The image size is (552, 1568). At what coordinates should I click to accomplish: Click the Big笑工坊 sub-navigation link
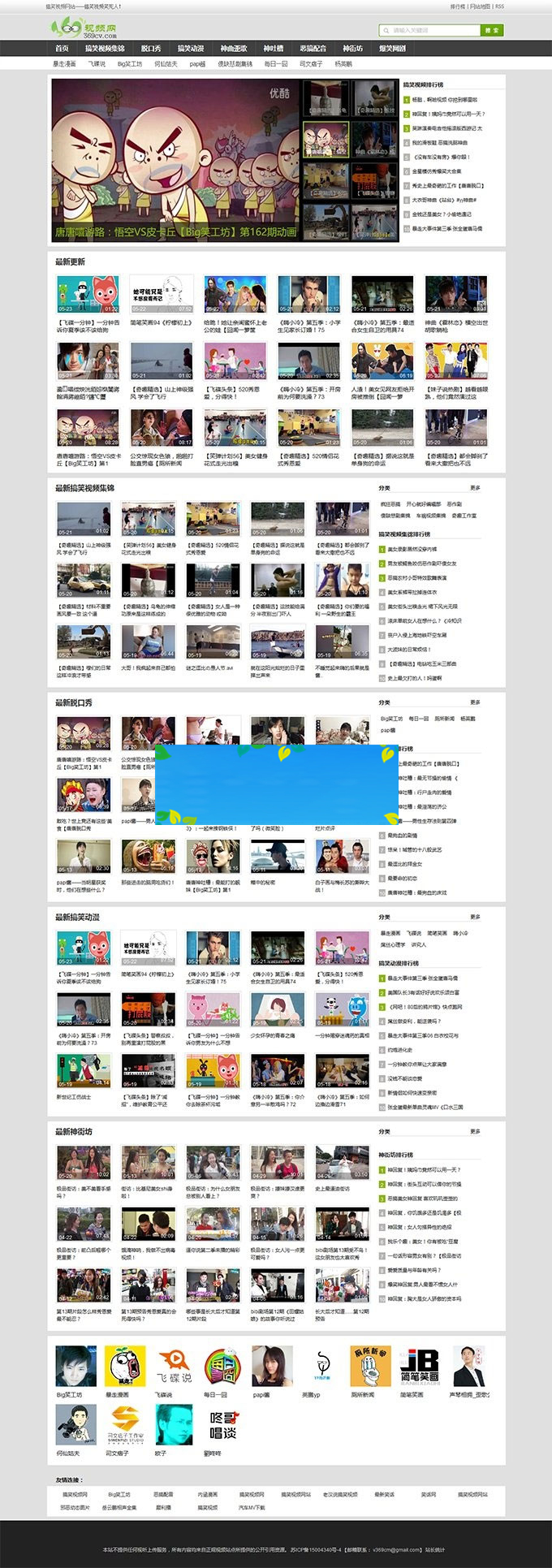pos(130,63)
